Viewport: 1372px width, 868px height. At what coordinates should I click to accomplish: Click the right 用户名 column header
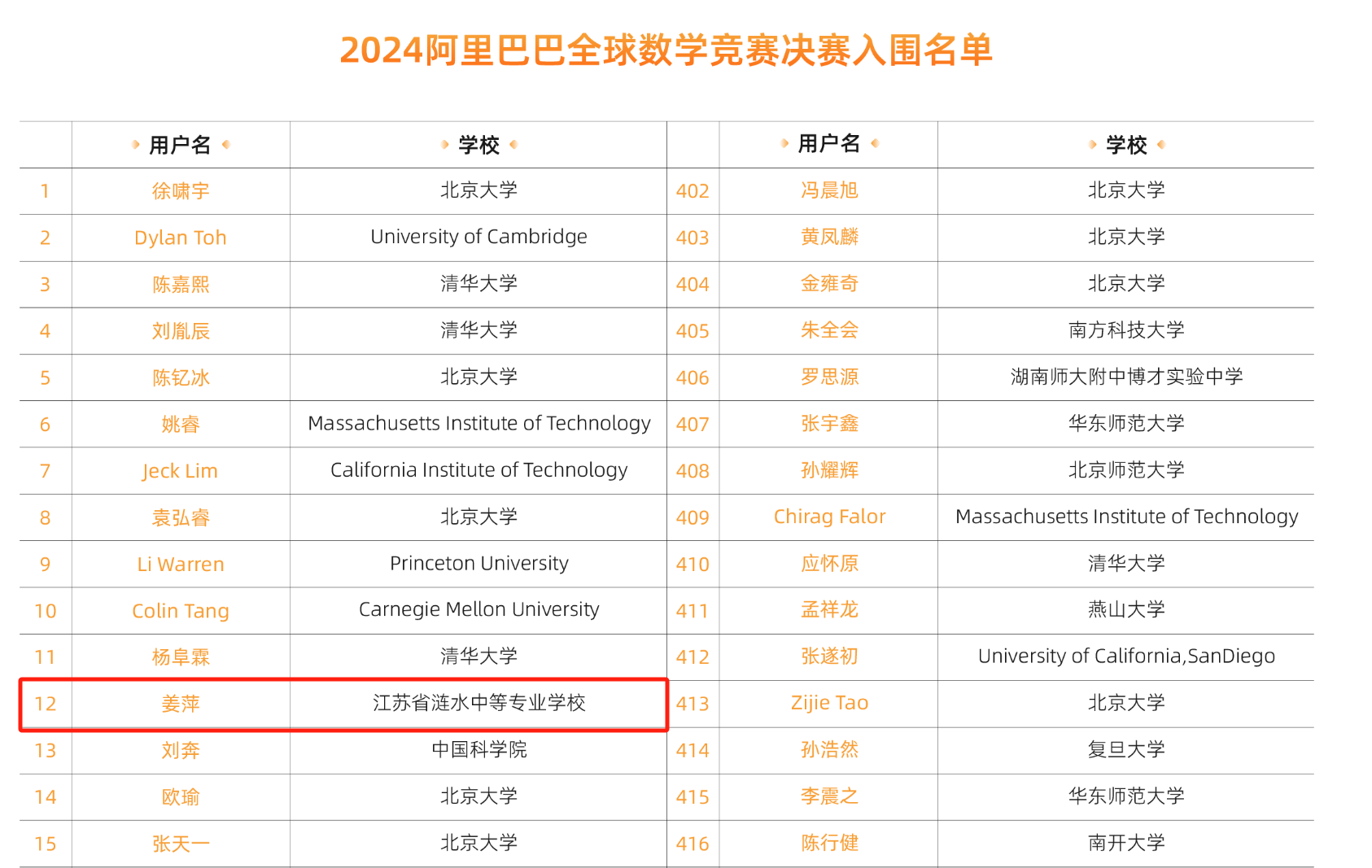click(829, 144)
